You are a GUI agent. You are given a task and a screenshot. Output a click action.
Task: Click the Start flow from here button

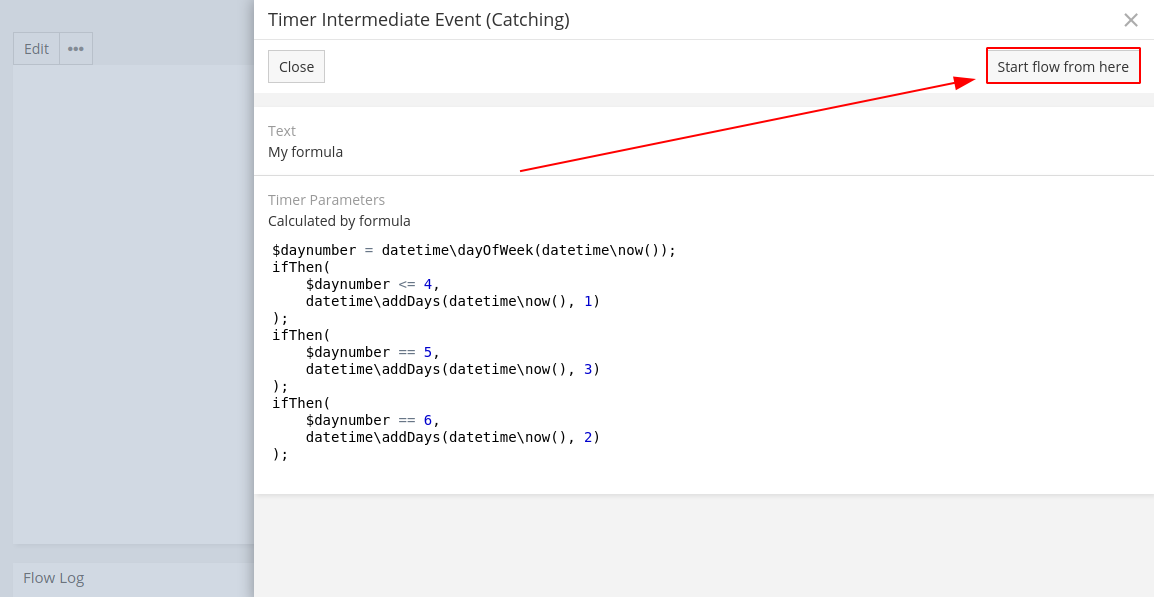[1062, 67]
